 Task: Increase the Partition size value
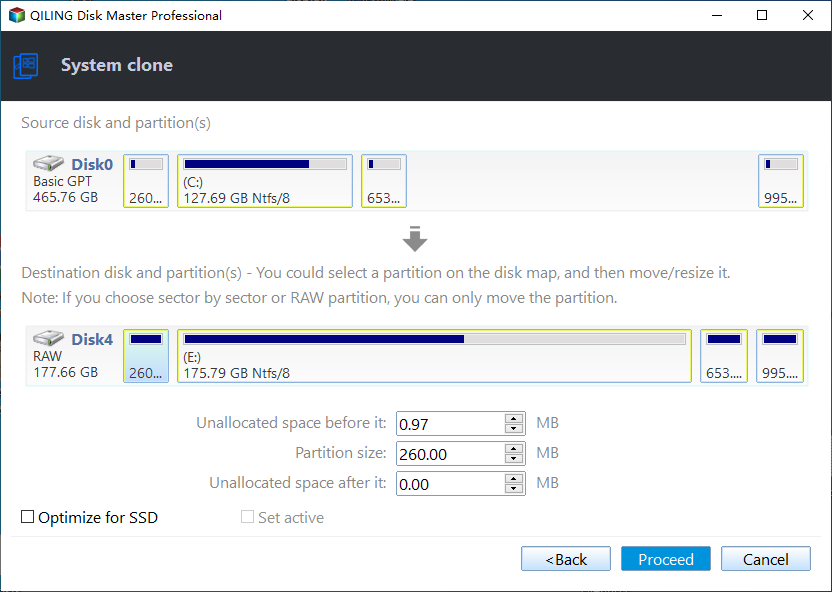(x=514, y=448)
